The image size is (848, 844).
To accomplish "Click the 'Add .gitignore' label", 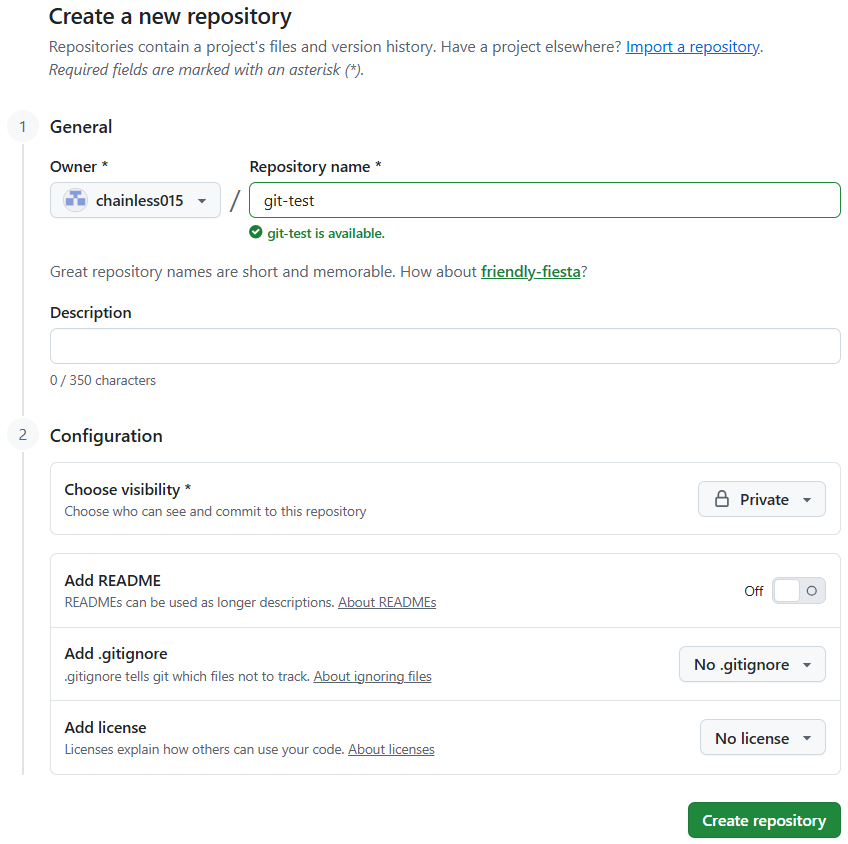I will click(x=116, y=654).
